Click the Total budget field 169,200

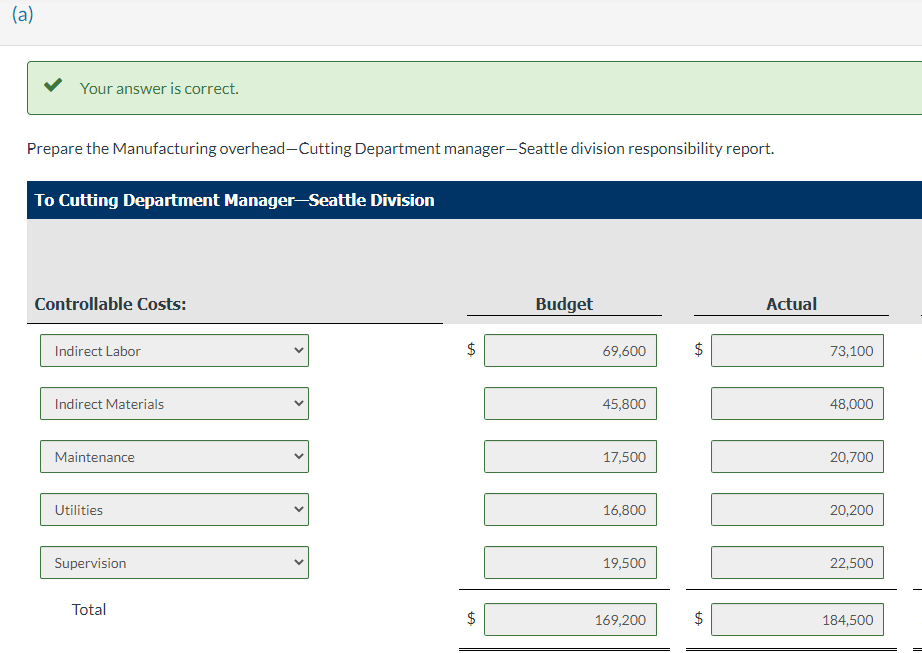[x=570, y=619]
